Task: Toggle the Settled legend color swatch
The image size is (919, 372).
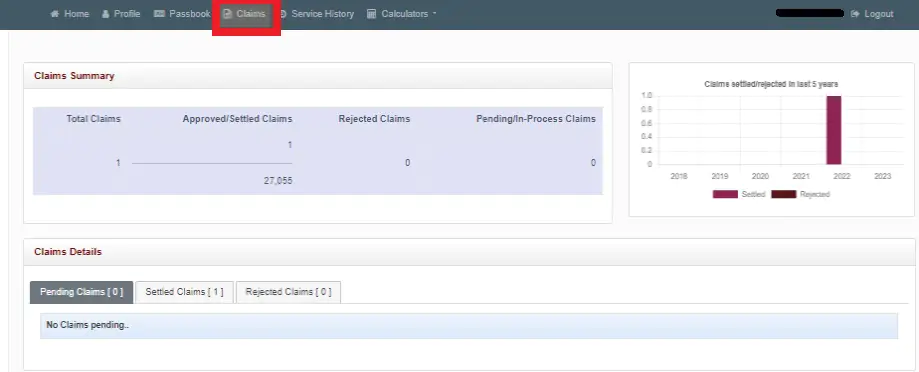Action: click(725, 194)
